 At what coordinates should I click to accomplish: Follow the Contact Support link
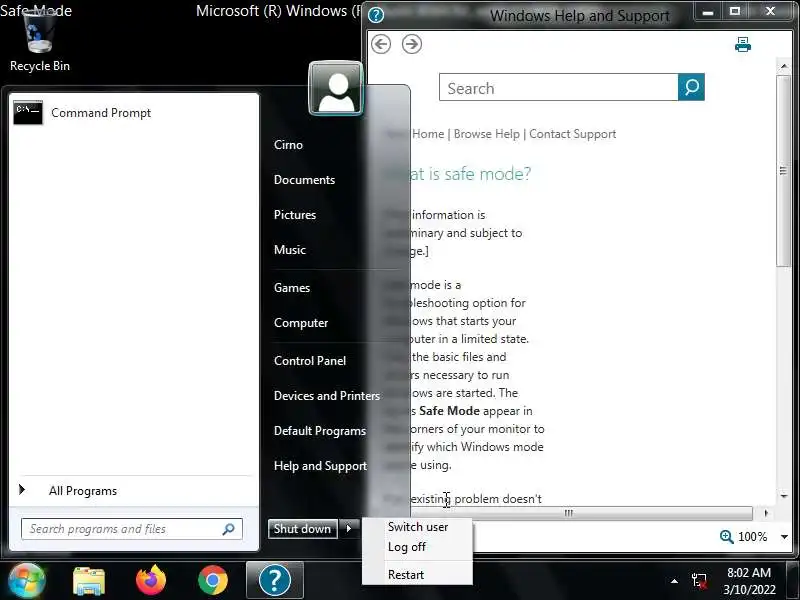click(x=572, y=134)
